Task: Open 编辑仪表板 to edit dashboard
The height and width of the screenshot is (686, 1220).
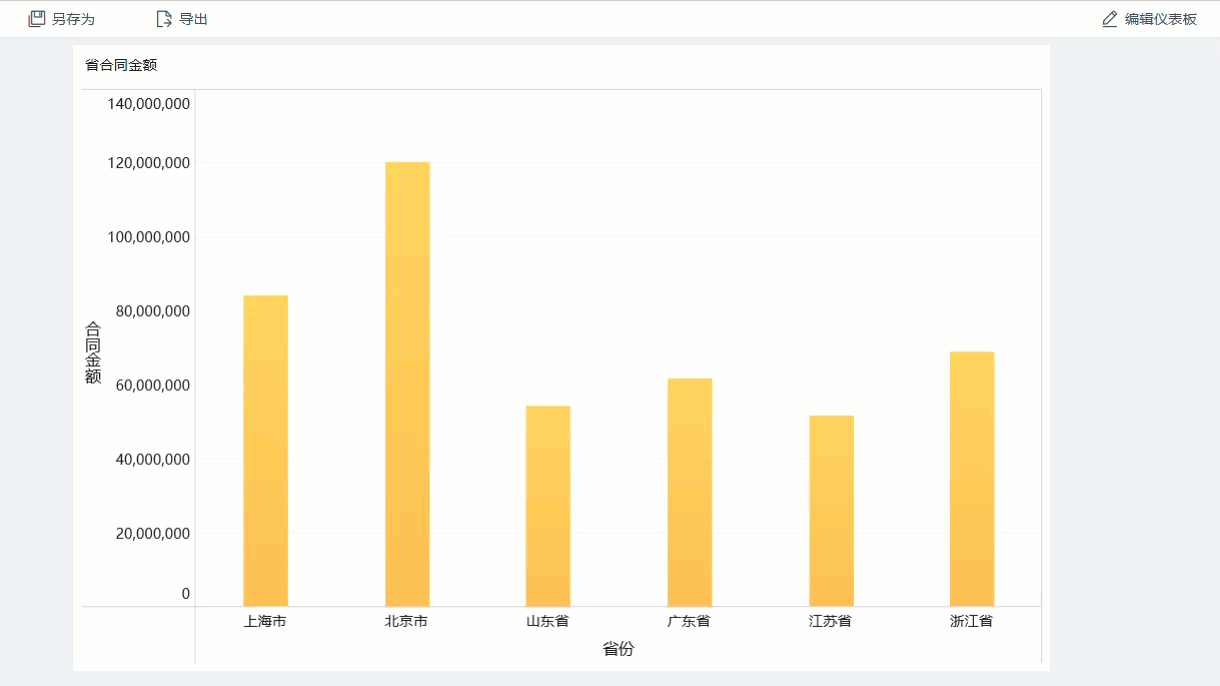Action: pos(1160,19)
